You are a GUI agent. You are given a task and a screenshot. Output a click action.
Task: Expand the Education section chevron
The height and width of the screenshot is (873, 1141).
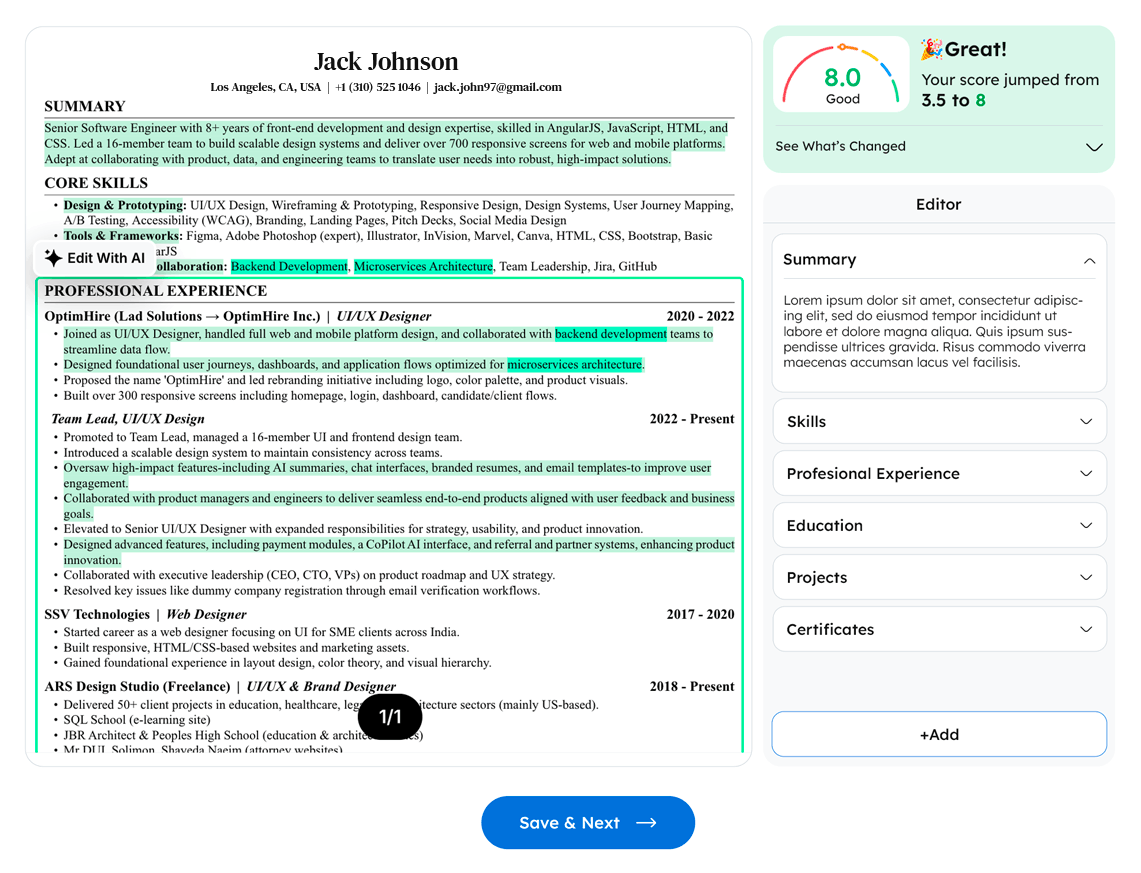pos(1086,525)
